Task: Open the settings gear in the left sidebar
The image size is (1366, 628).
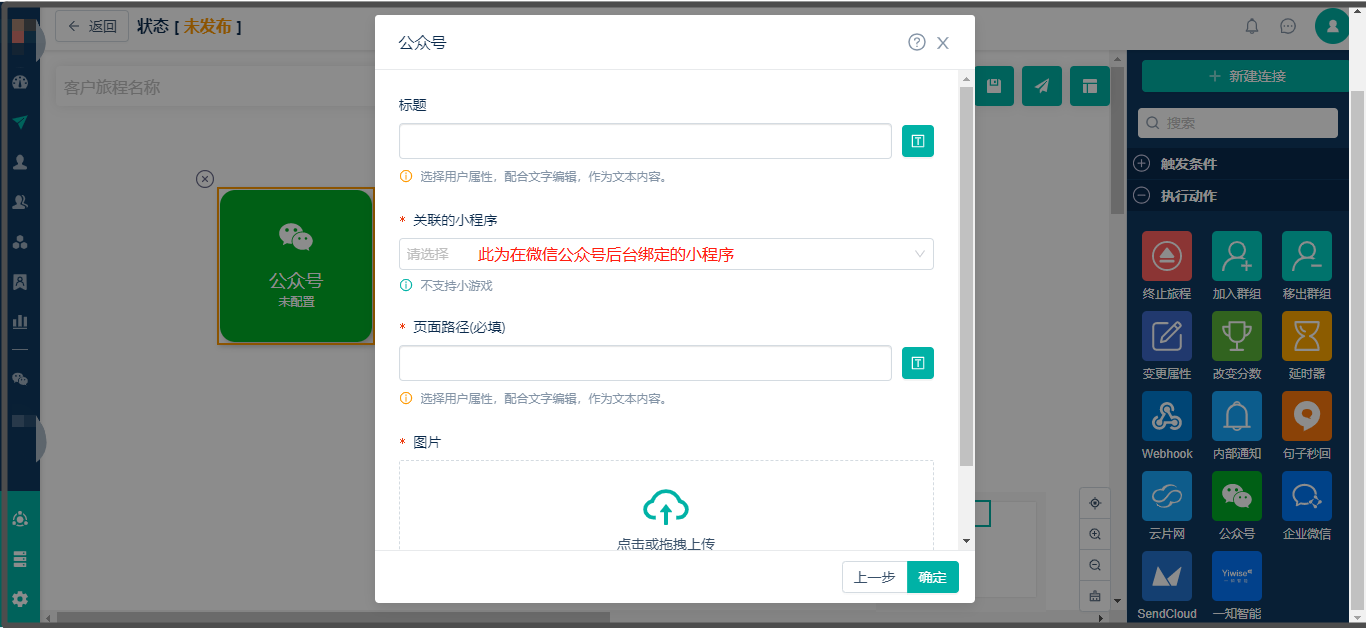Action: pyautogui.click(x=20, y=599)
